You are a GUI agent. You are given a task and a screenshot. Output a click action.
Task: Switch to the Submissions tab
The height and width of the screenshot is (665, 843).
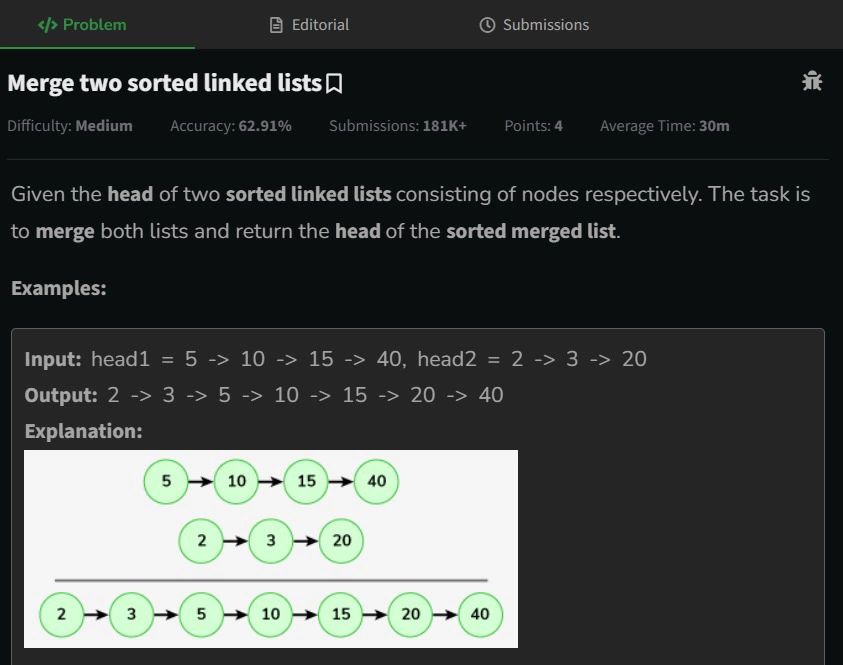[x=534, y=25]
